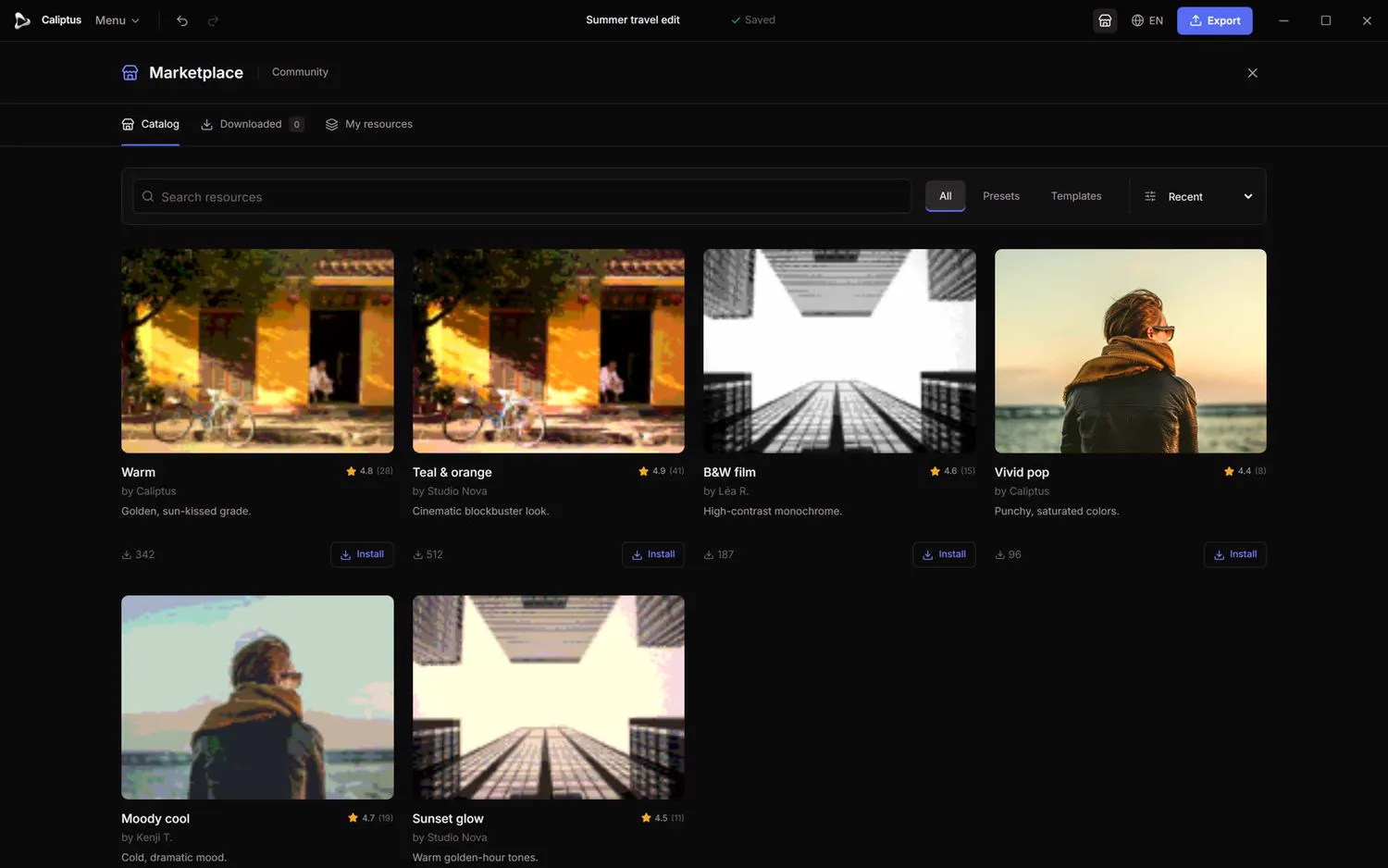Redo the last action
Image resolution: width=1388 pixels, height=868 pixels.
pyautogui.click(x=213, y=20)
